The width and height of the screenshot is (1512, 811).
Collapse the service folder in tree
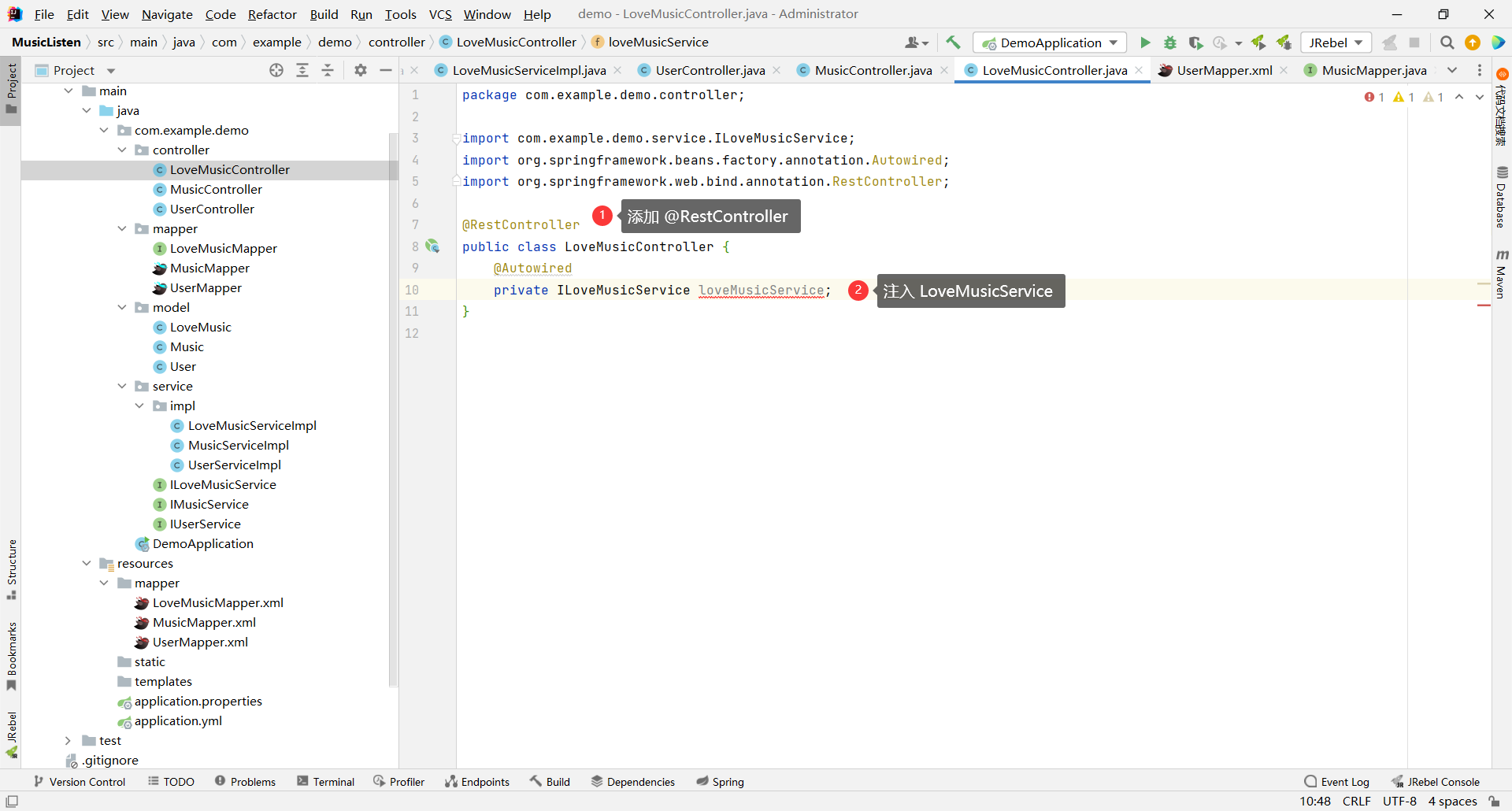click(x=122, y=386)
